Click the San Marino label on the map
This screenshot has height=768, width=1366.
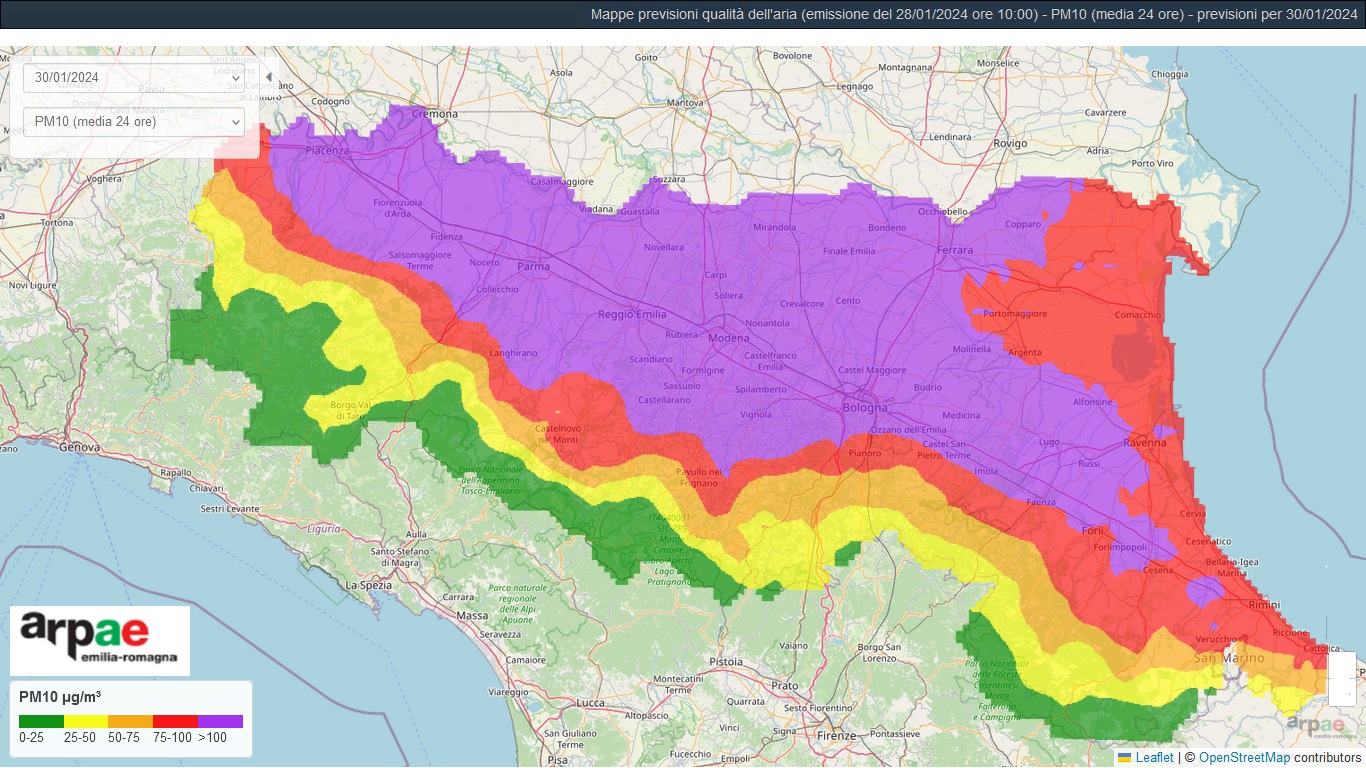pyautogui.click(x=1229, y=658)
